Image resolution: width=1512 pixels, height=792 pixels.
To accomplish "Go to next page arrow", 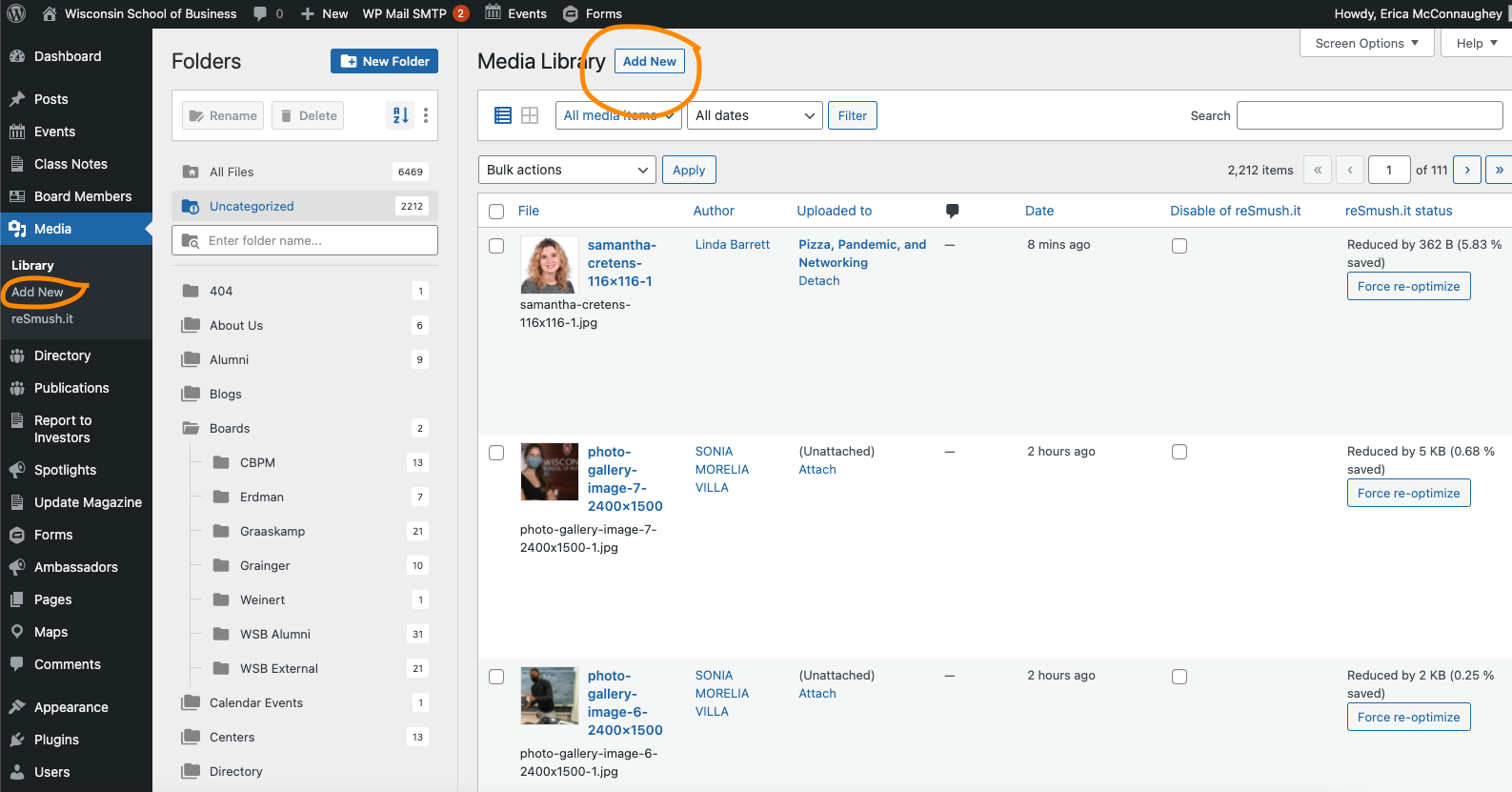I will point(1467,170).
